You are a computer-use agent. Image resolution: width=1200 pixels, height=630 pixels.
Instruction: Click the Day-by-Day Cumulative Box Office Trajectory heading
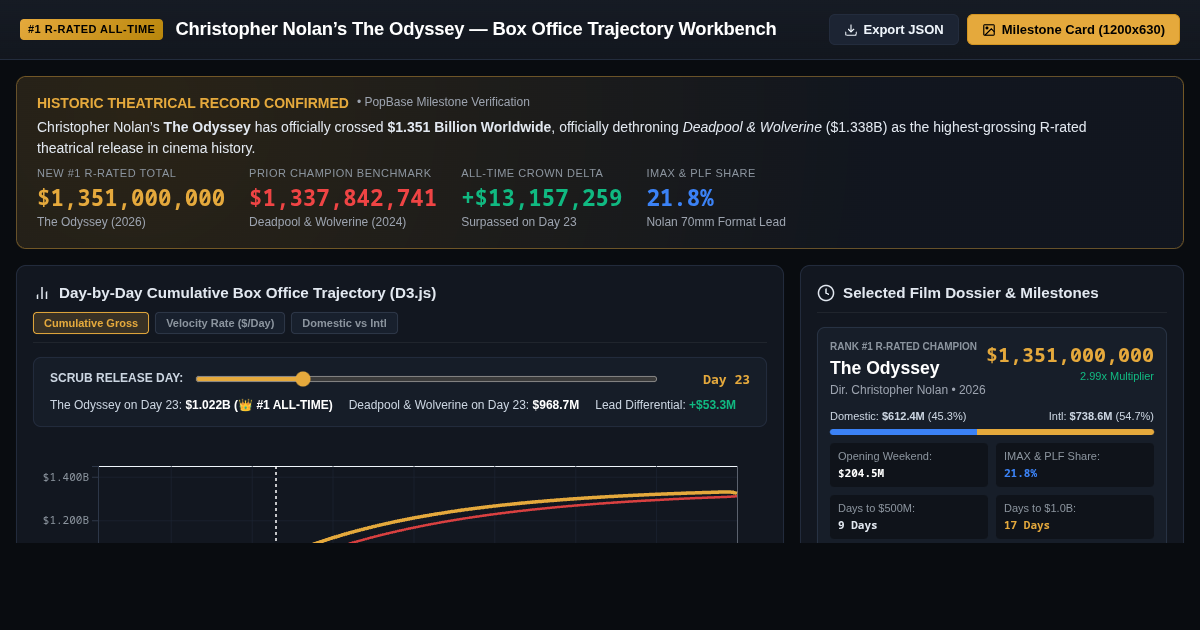point(247,293)
